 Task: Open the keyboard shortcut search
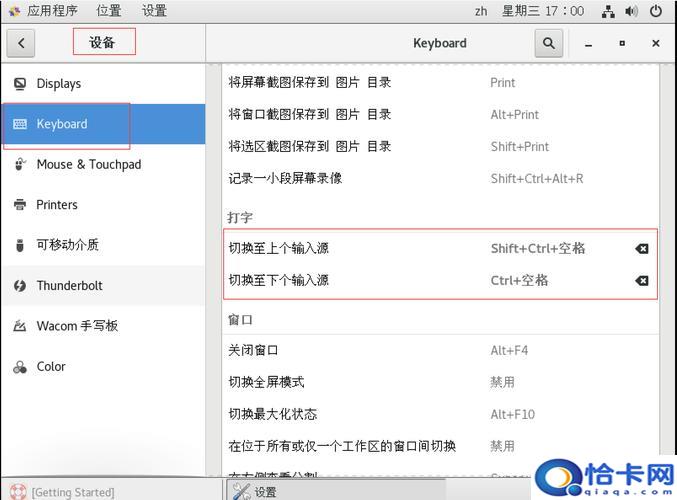[548, 43]
